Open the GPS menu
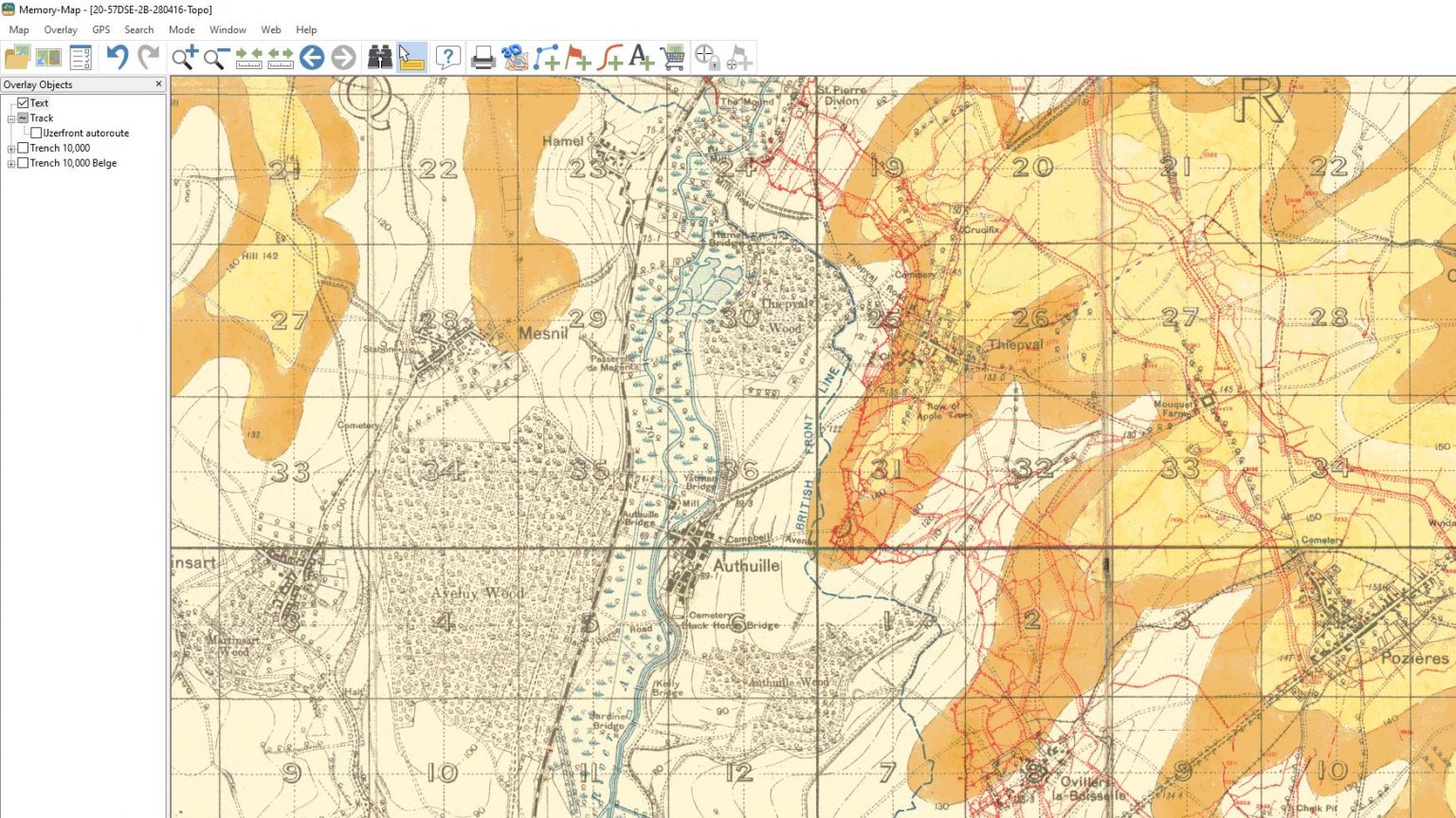1456x818 pixels. click(100, 29)
